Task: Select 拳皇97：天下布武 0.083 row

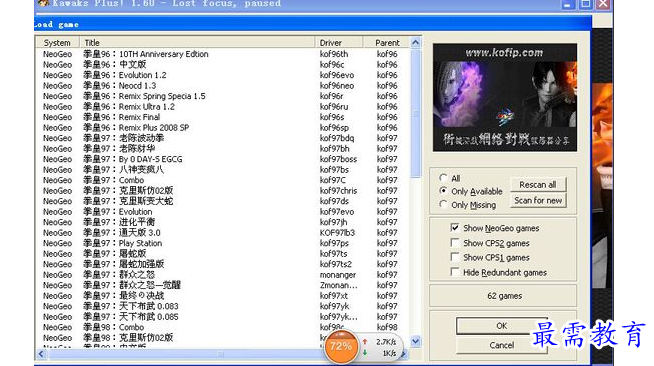Action: (x=222, y=306)
